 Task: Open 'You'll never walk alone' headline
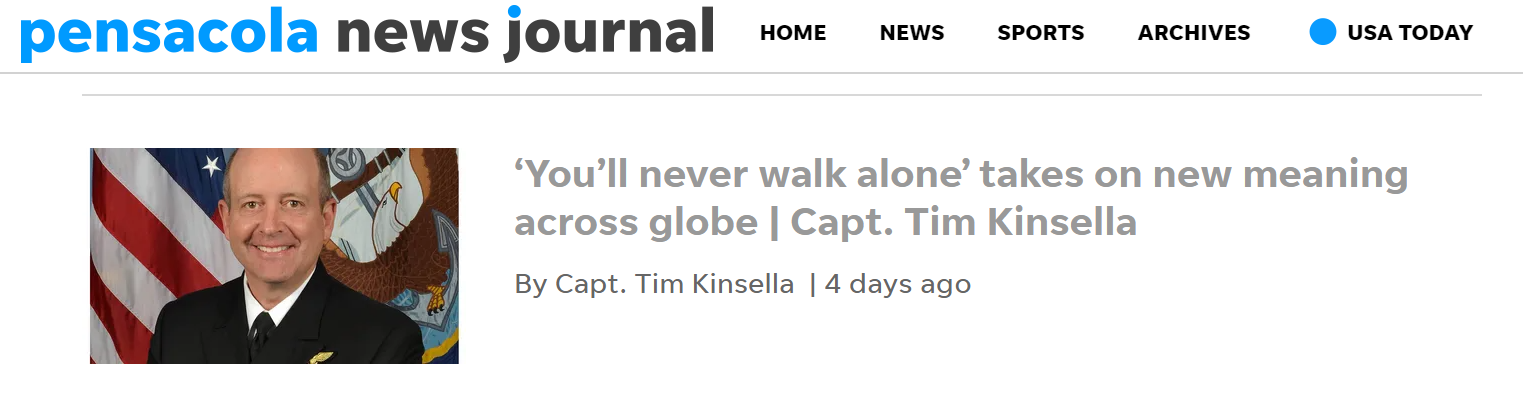pos(960,176)
